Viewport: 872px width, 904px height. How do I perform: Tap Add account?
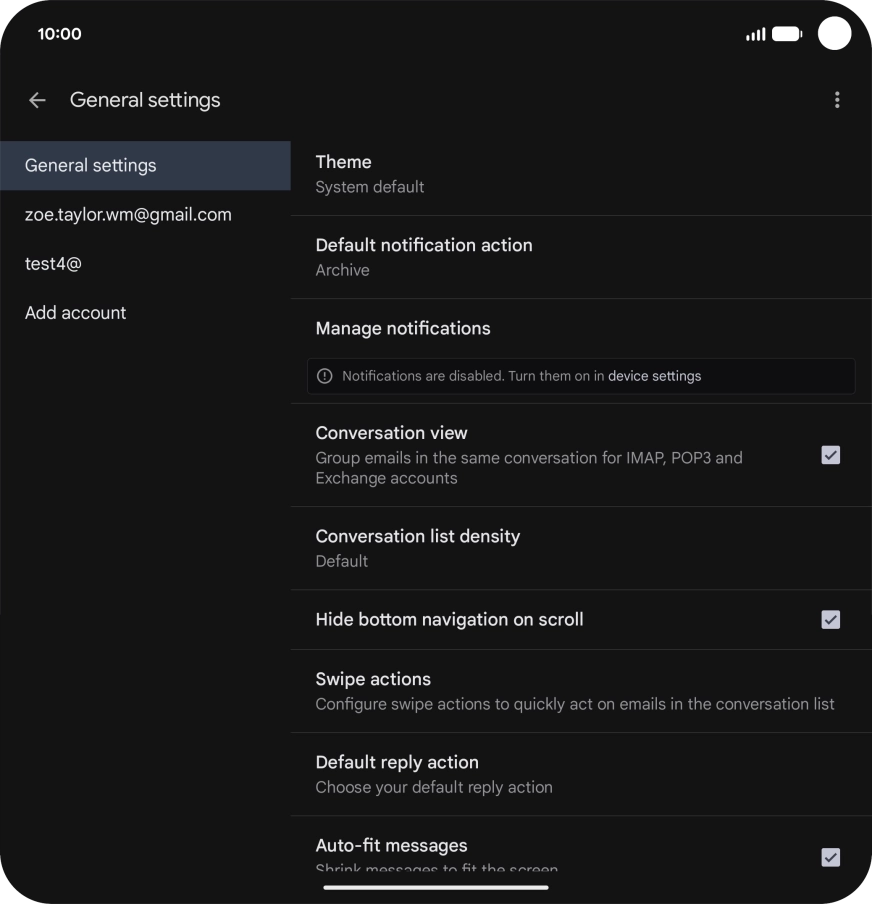(76, 313)
